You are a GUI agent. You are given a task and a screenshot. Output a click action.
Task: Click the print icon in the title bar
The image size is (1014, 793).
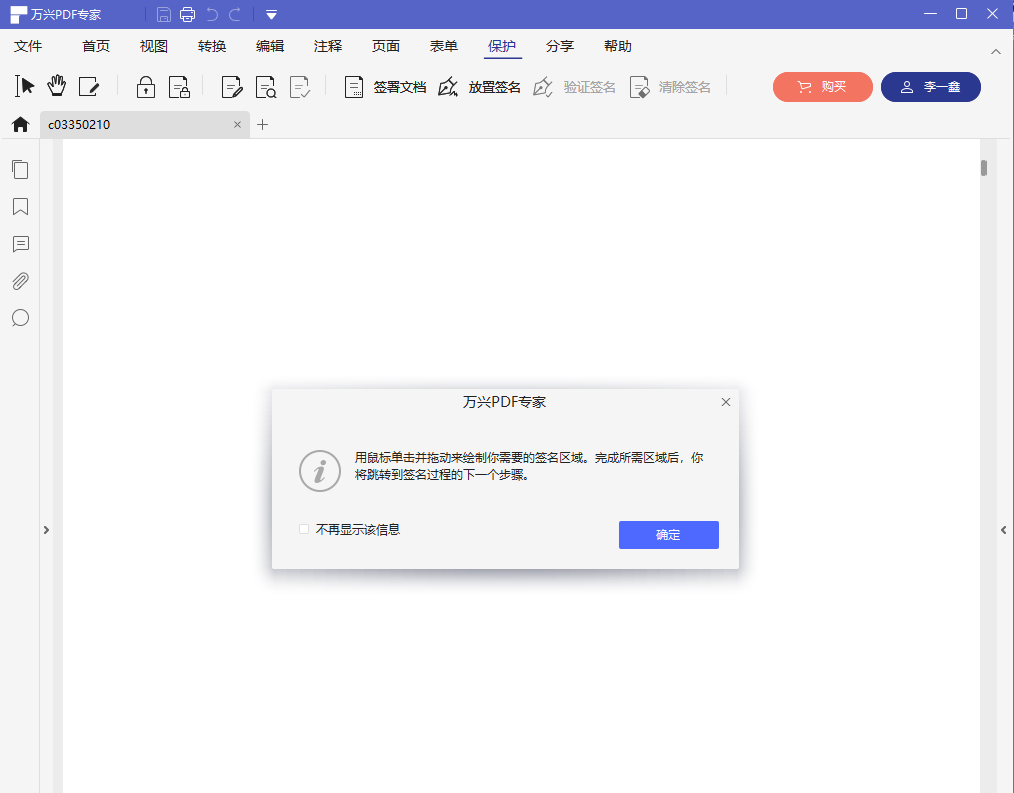click(188, 14)
